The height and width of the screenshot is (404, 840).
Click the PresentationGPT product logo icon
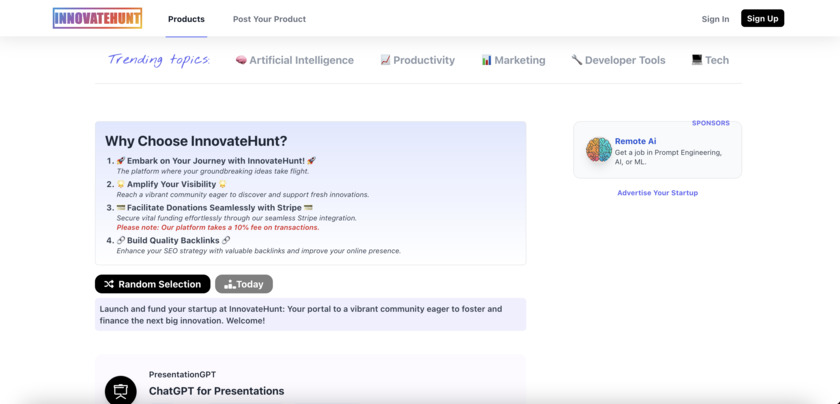tap(121, 390)
